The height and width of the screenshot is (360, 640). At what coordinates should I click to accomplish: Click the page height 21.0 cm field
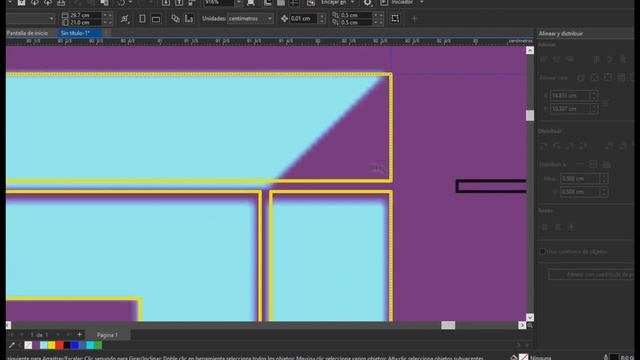(x=86, y=22)
